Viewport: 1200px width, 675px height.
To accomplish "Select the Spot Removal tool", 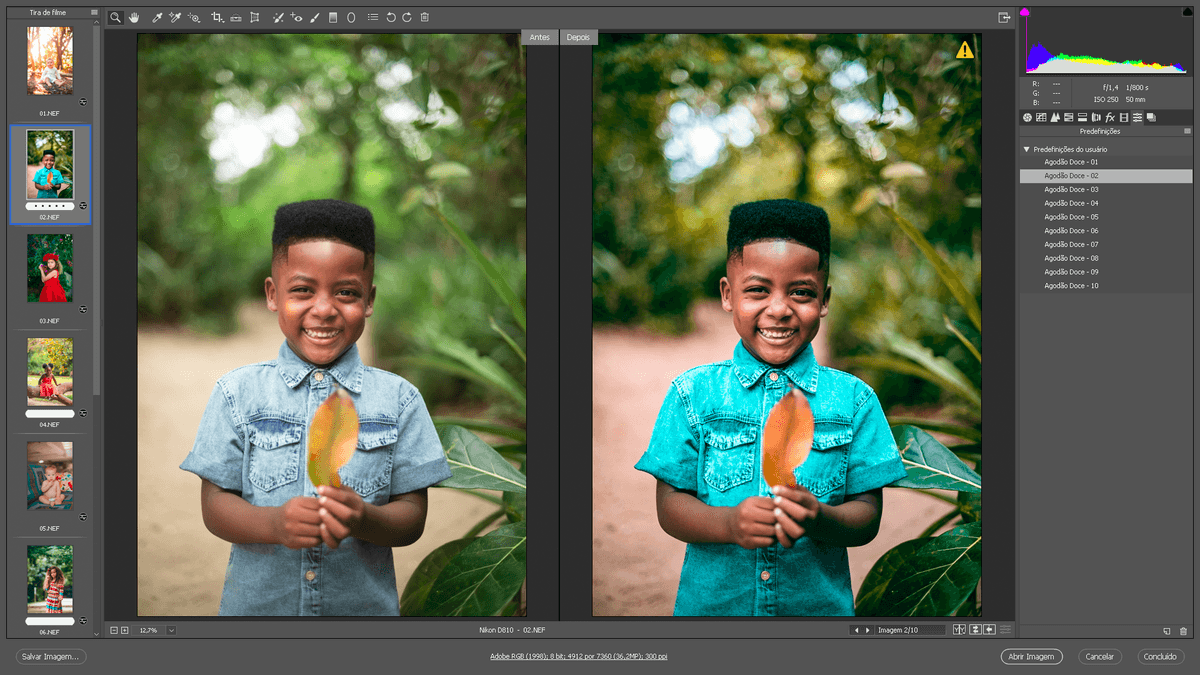I will tap(279, 18).
